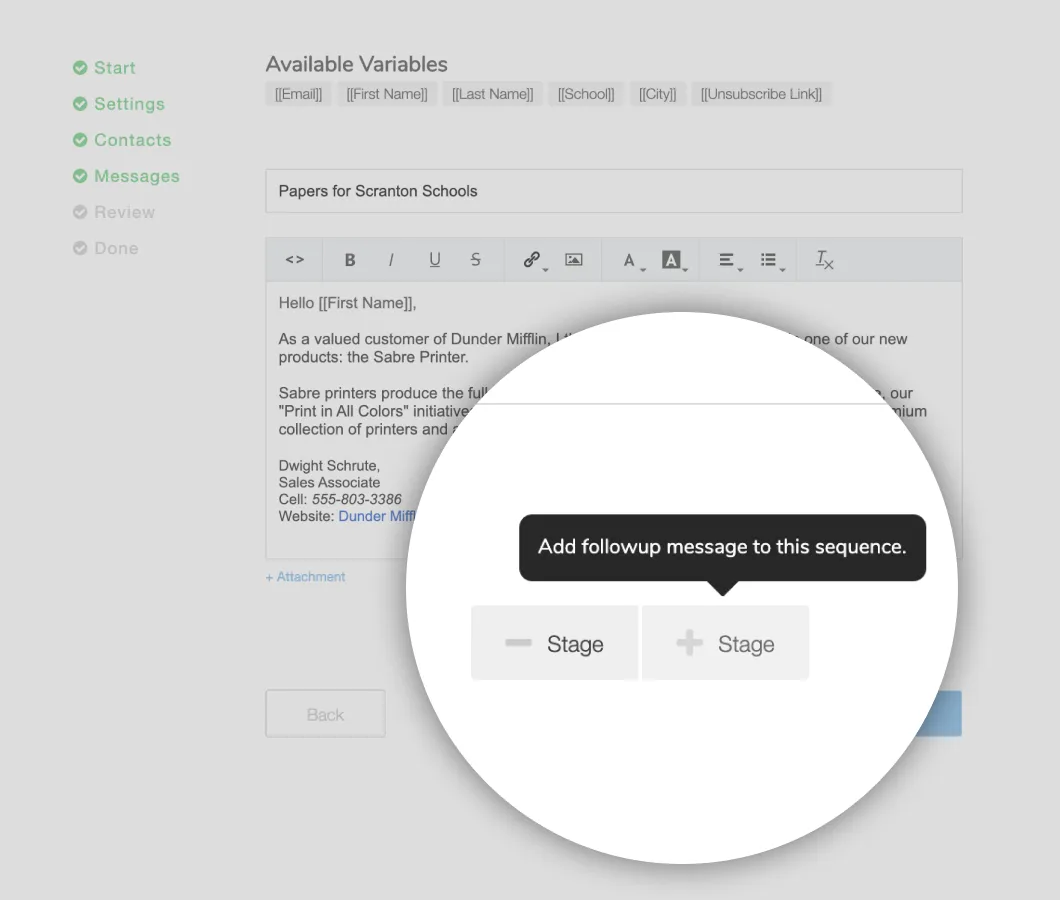Open the text alignment dropdown
The height and width of the screenshot is (900, 1060).
(x=729, y=260)
